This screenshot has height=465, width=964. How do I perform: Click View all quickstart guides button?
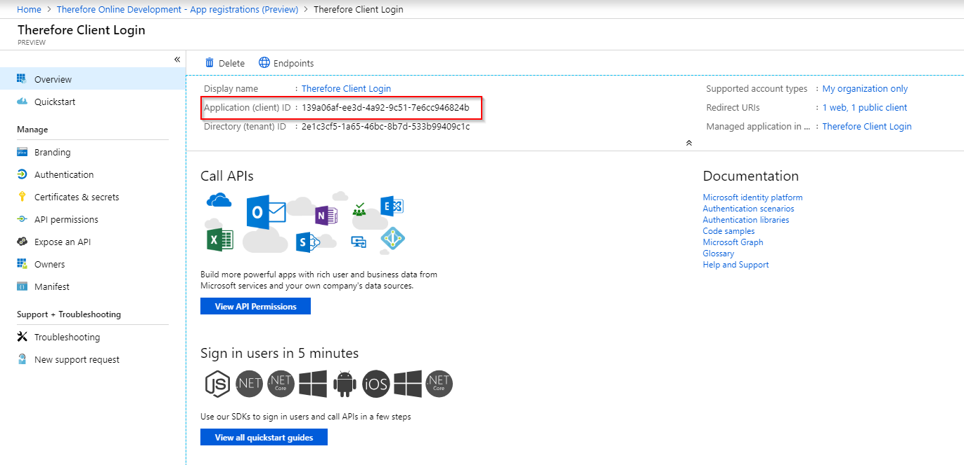click(264, 437)
